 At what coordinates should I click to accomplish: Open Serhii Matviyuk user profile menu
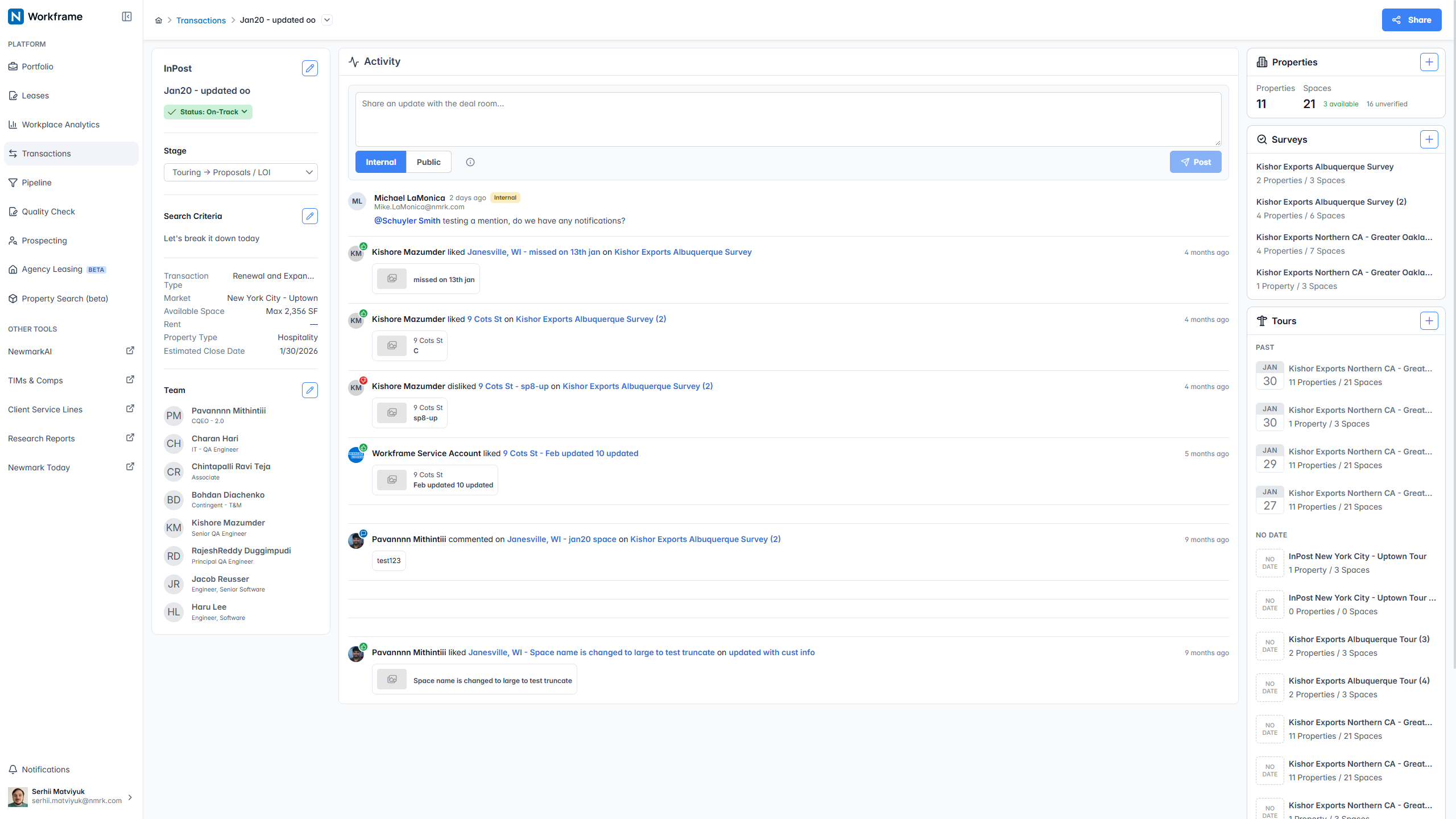71,796
